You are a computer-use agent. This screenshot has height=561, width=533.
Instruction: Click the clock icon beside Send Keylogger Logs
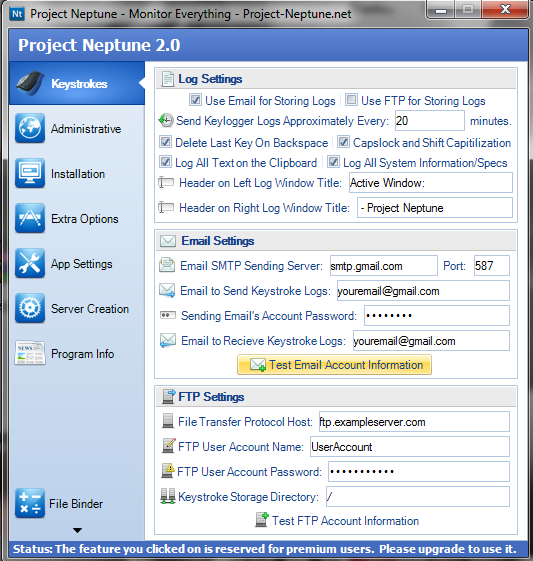[x=166, y=121]
